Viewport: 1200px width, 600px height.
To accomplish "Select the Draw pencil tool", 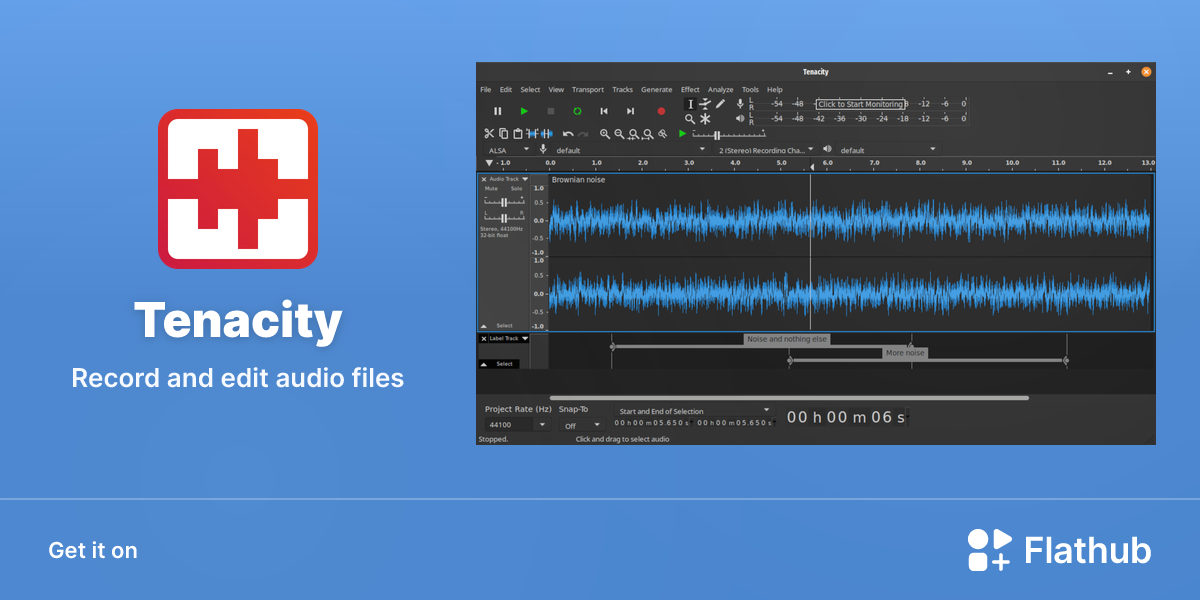I will click(x=720, y=104).
